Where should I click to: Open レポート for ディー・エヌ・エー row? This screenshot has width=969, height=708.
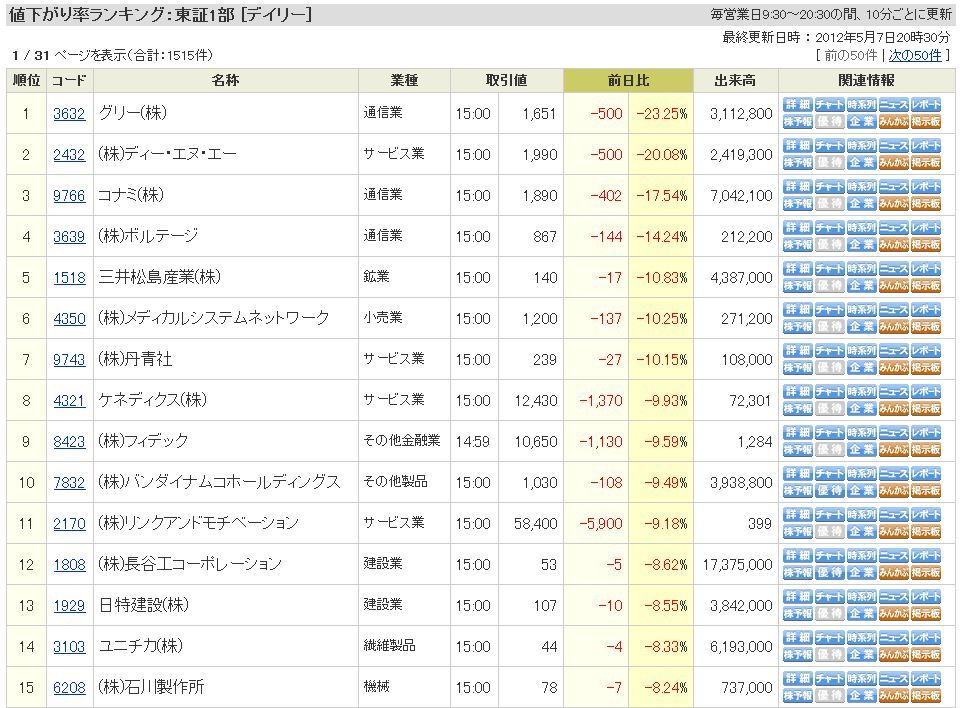926,146
